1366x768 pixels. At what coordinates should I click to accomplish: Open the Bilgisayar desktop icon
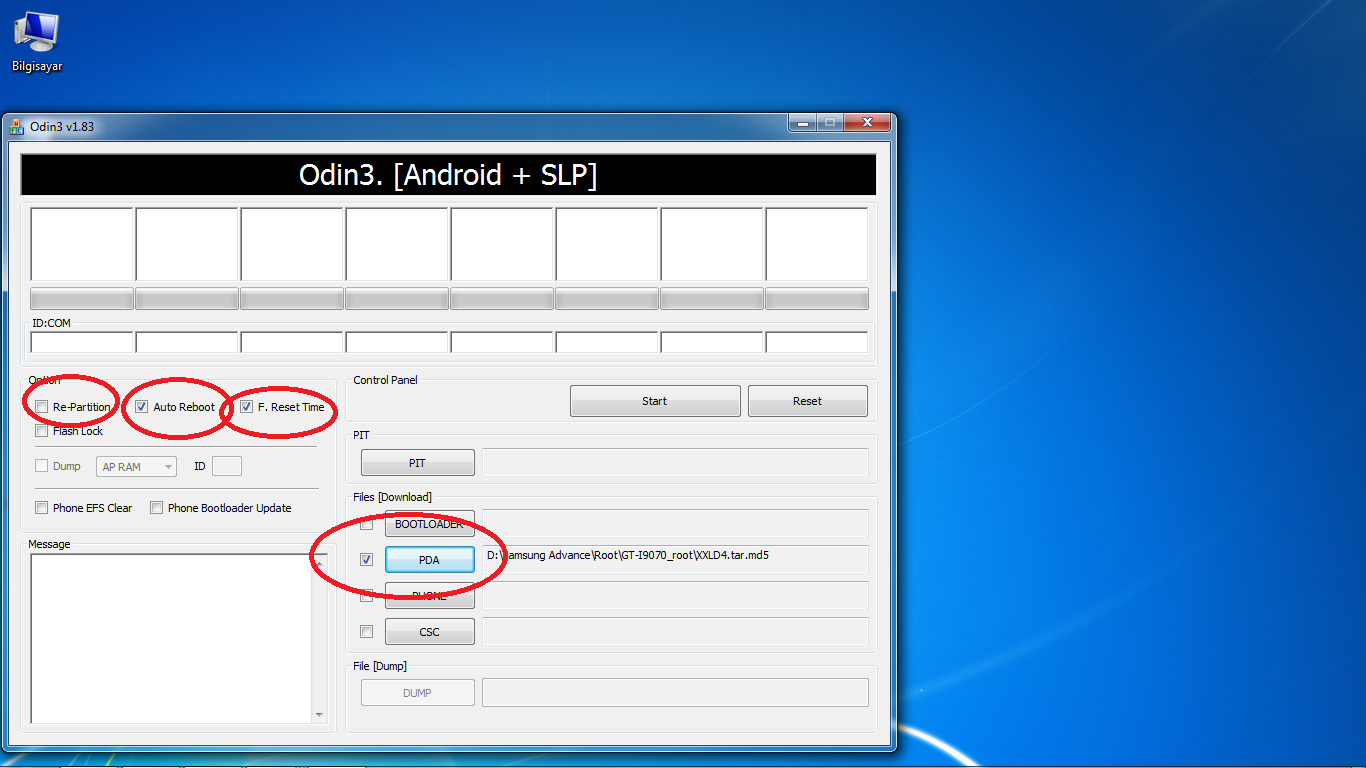coord(36,42)
